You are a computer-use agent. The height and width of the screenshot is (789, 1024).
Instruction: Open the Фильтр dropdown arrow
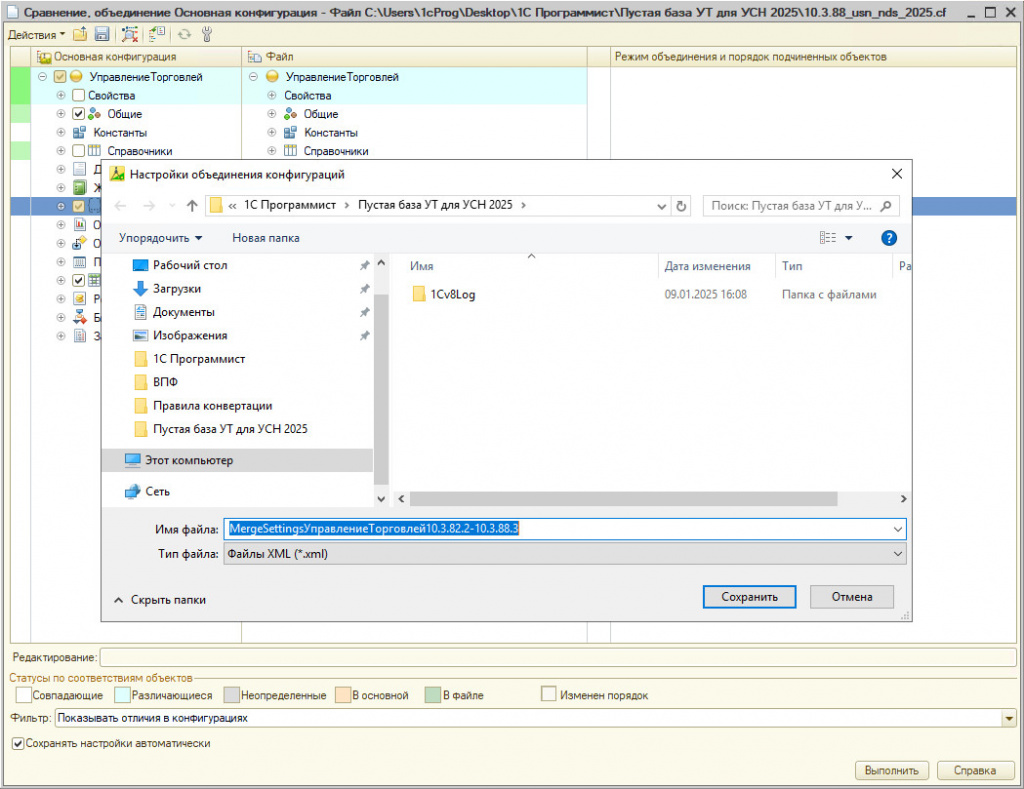1009,718
